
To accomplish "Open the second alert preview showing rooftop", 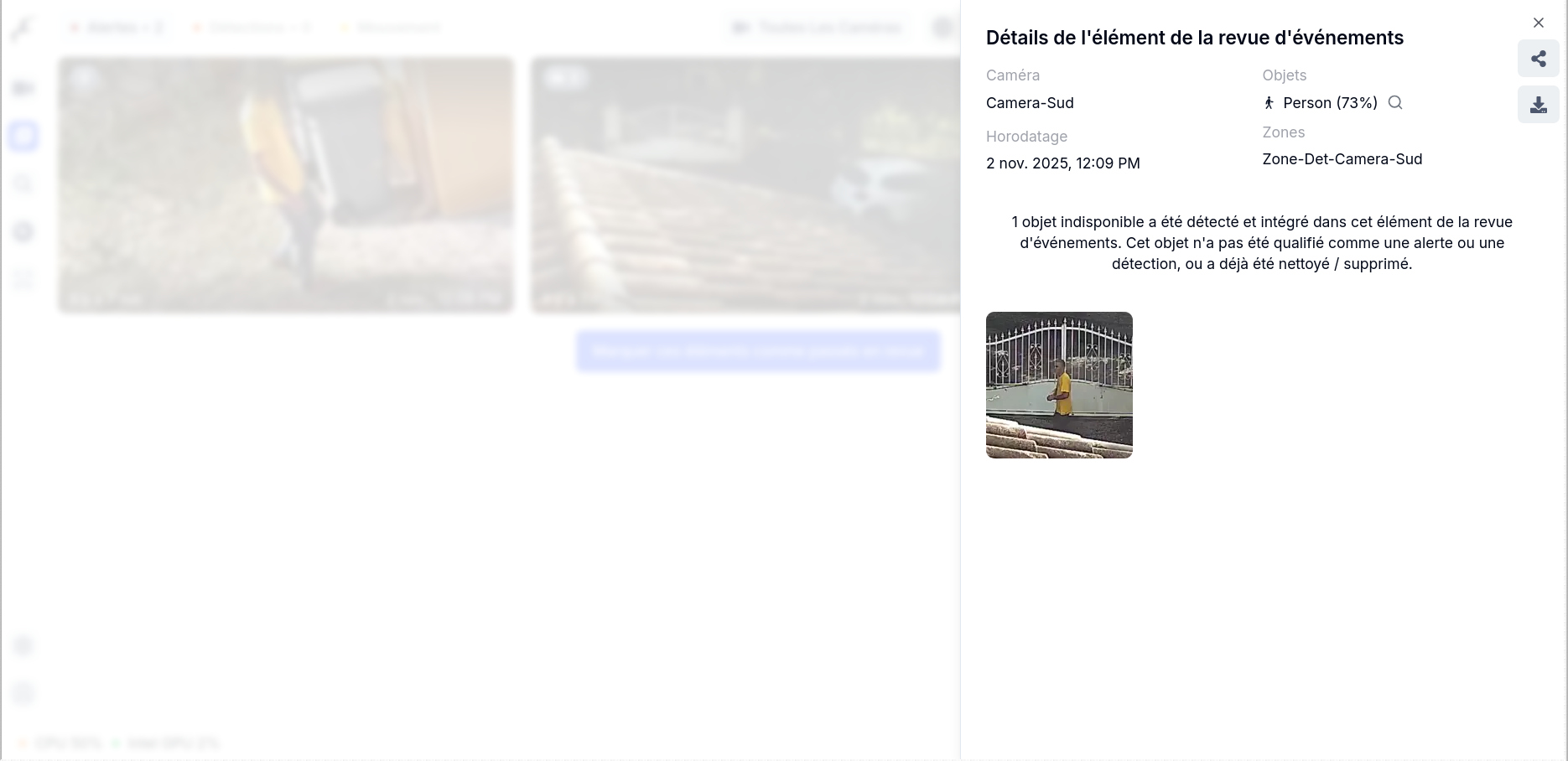I will point(745,185).
